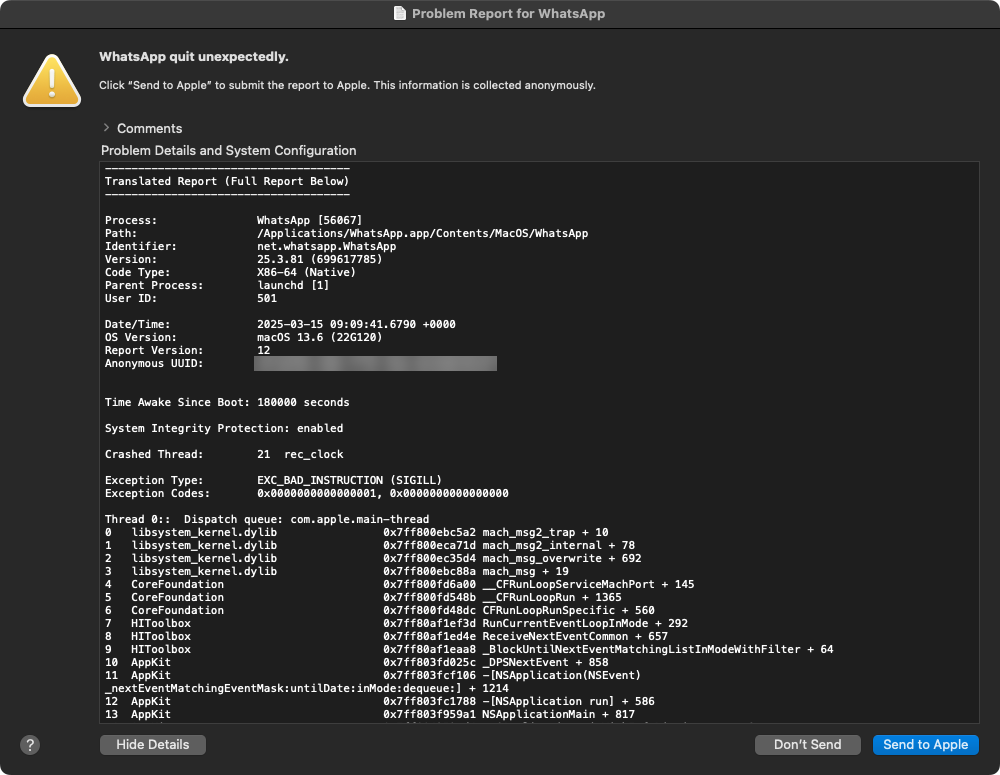This screenshot has width=1000, height=775.
Task: Click frame 1 'mach_msg2_internal + 78'
Action: [x=558, y=545]
